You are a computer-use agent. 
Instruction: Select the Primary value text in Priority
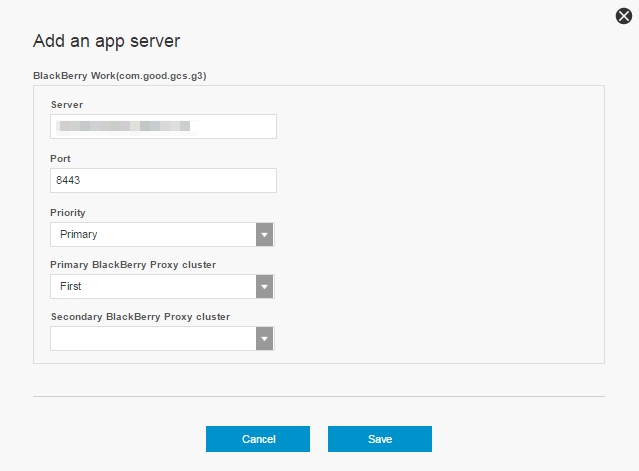point(78,234)
